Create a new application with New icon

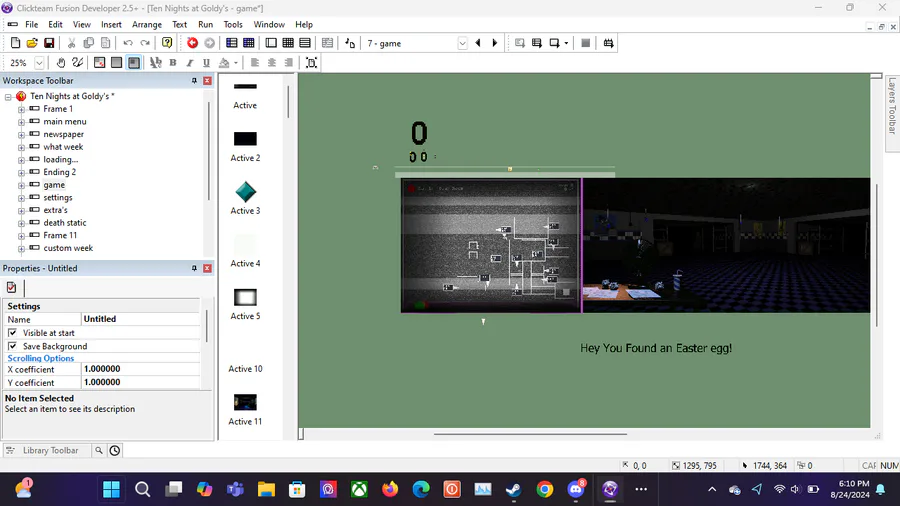pos(15,43)
